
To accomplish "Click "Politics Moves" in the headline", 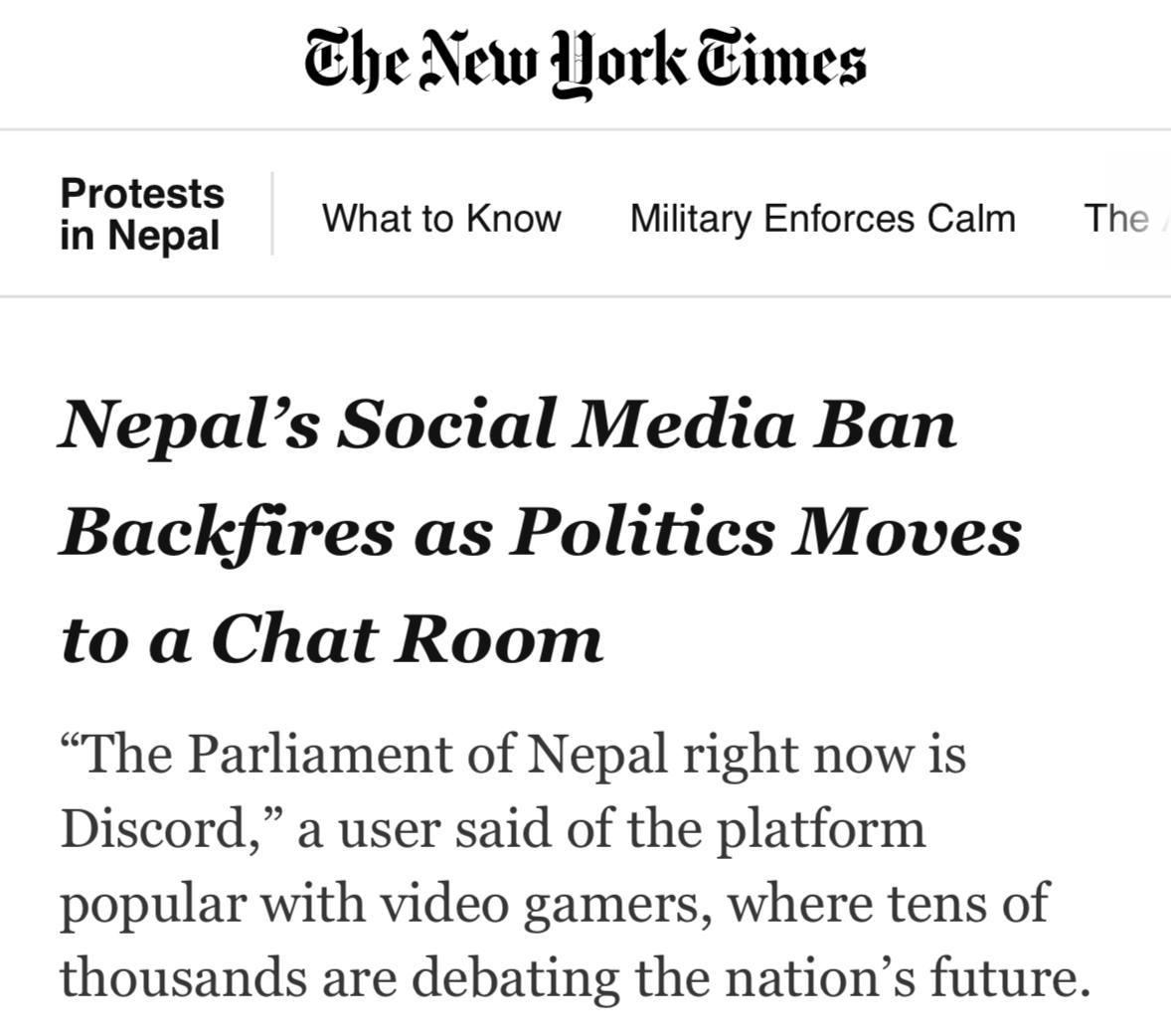I will coord(765,530).
